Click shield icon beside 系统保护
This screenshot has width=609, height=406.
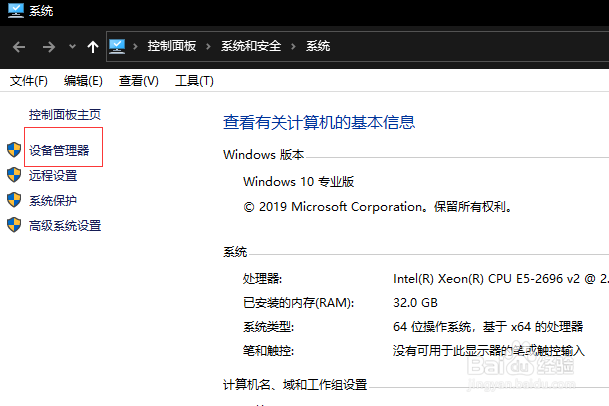[x=14, y=200]
